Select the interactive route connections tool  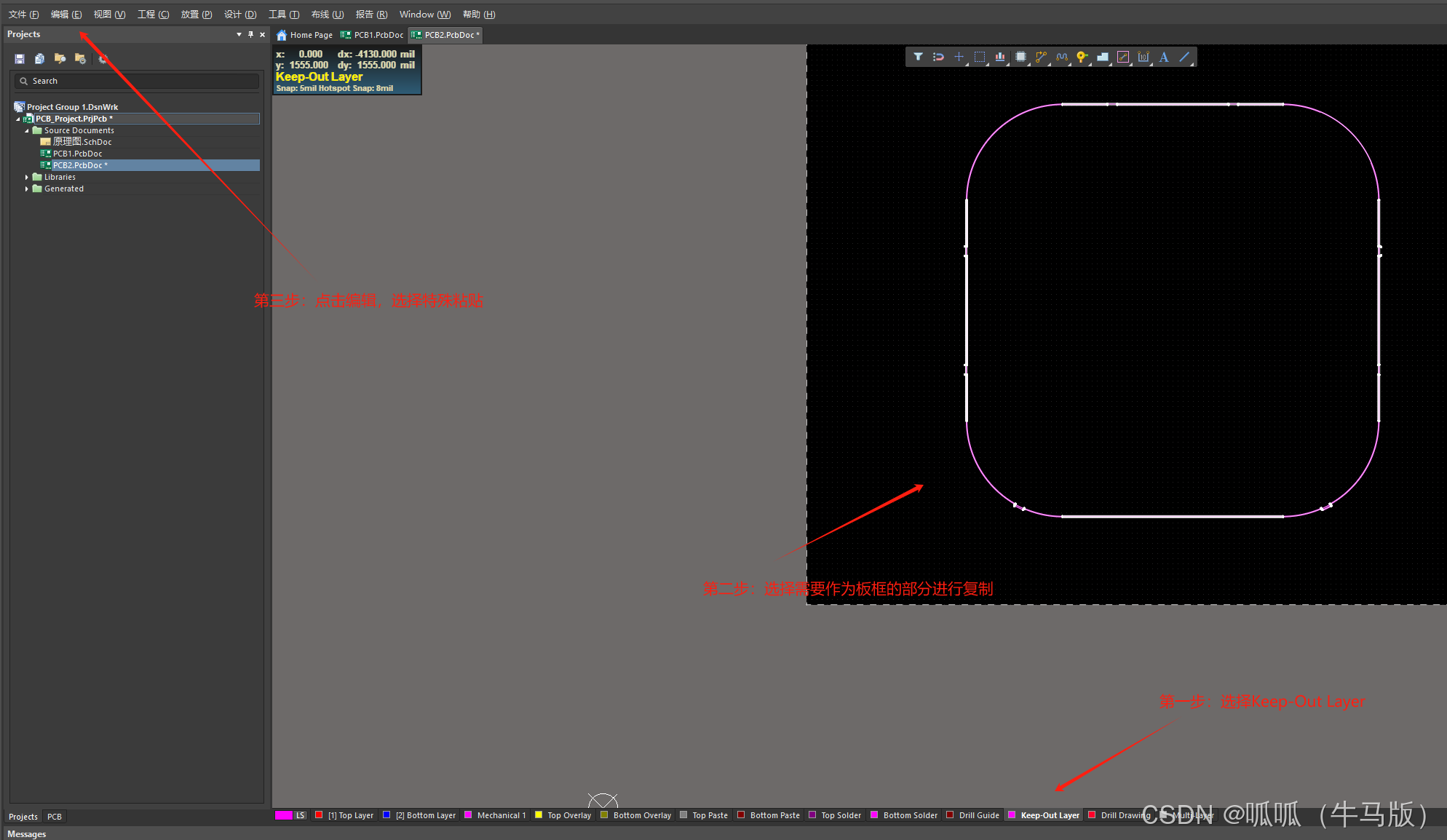(x=1041, y=57)
